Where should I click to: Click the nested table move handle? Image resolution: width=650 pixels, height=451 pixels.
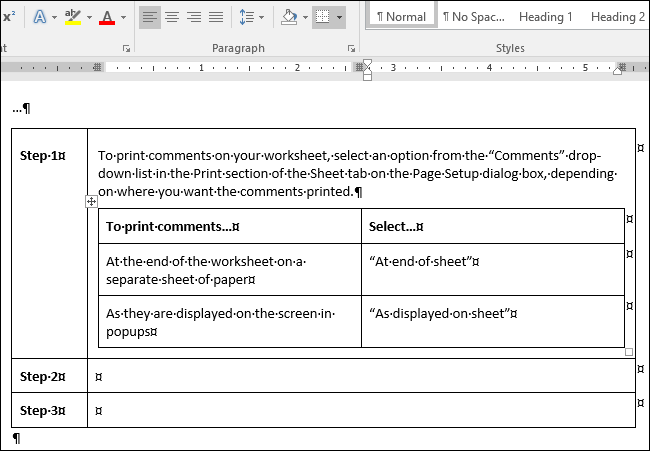pyautogui.click(x=92, y=202)
